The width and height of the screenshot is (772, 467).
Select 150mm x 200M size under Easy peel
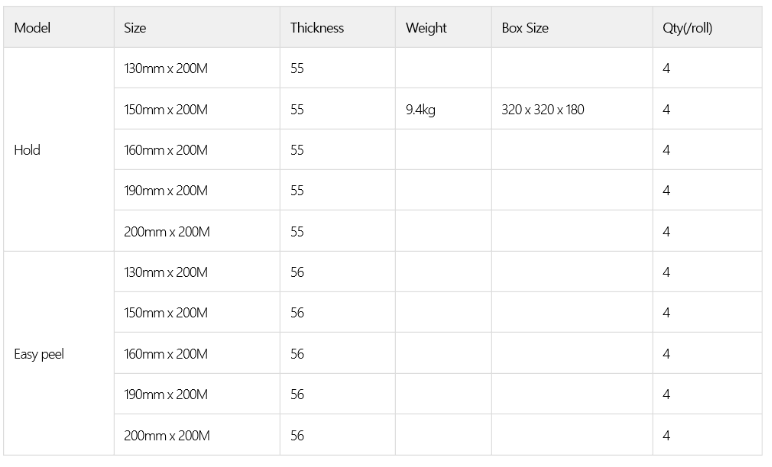pyautogui.click(x=166, y=313)
